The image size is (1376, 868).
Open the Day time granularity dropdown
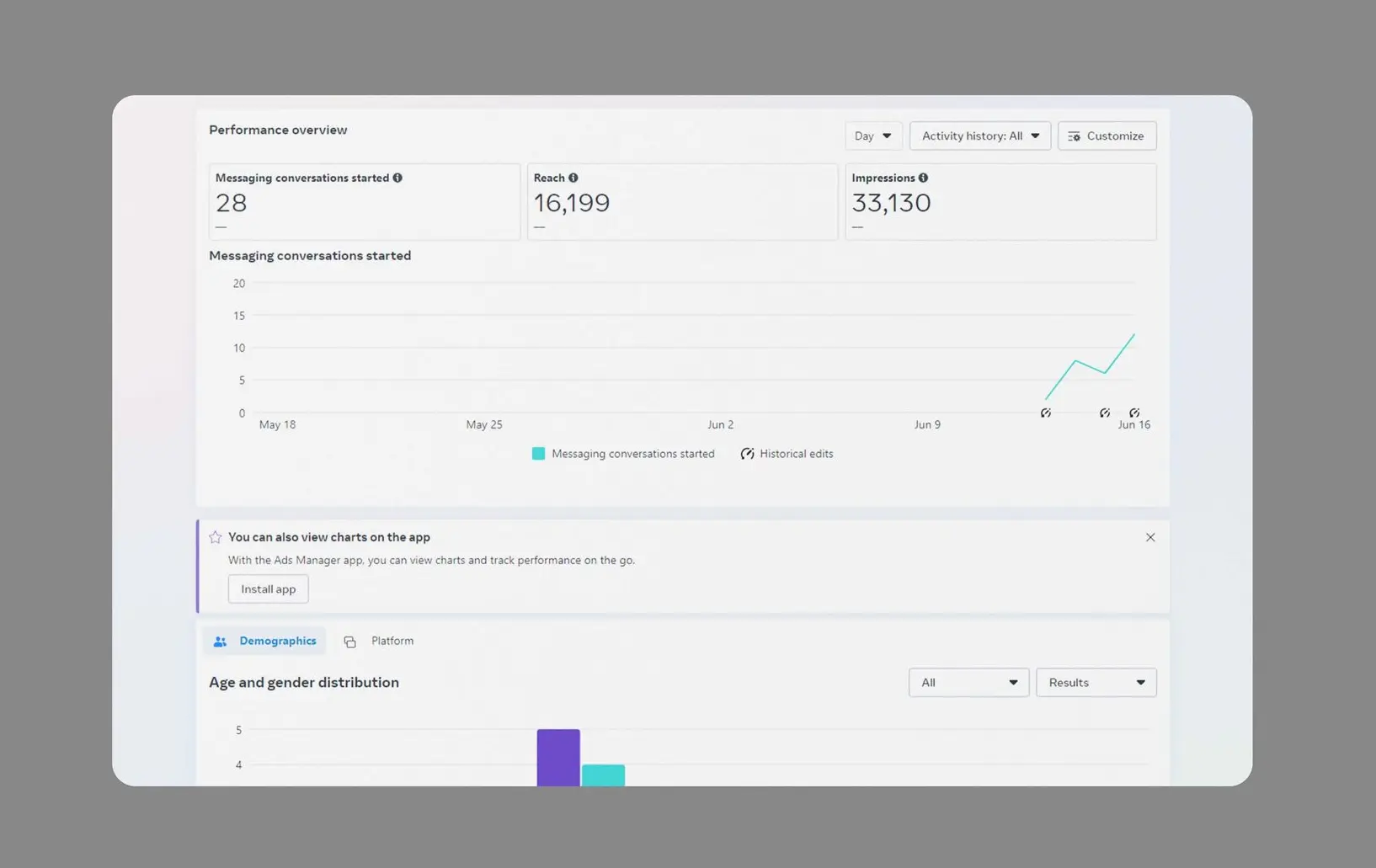click(x=872, y=136)
